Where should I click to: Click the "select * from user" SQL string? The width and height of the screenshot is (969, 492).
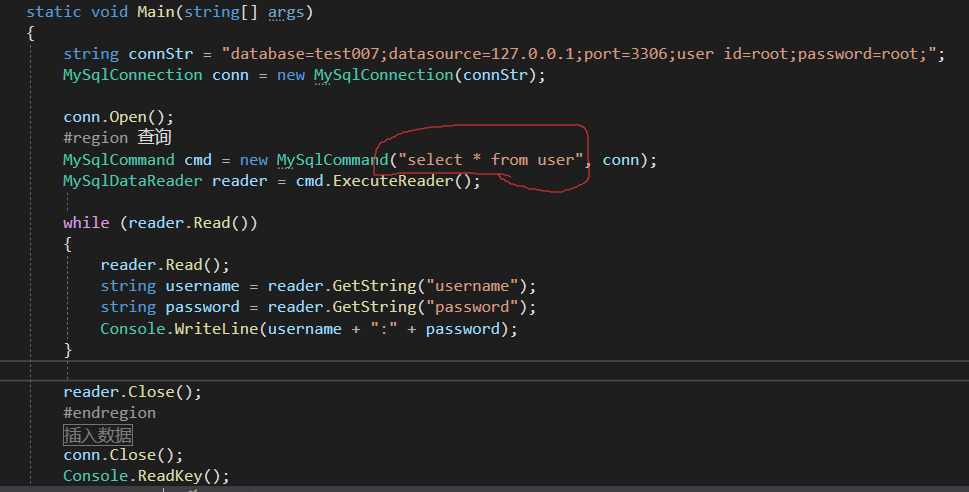[491, 159]
